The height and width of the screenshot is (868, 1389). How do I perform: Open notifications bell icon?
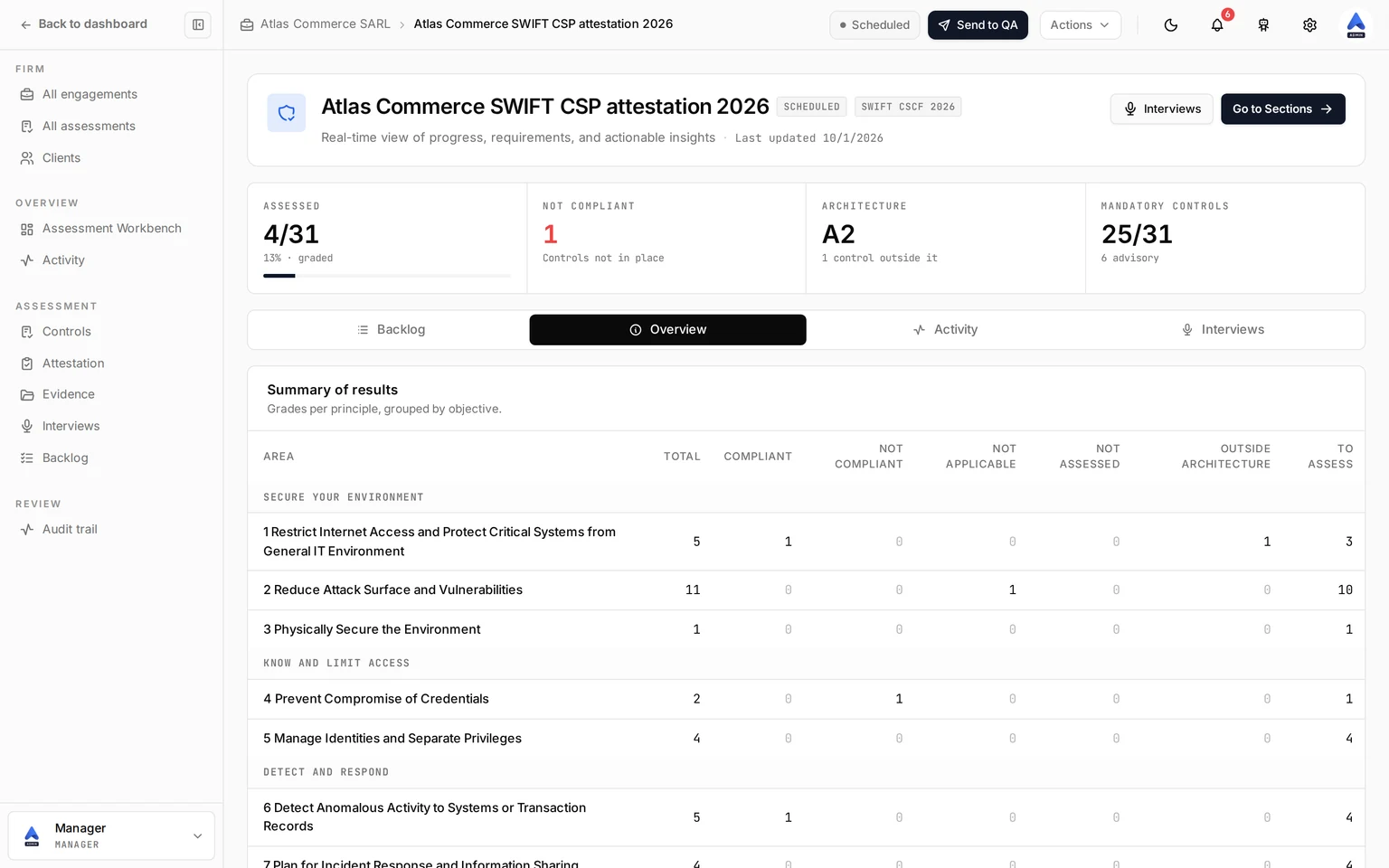pos(1217,25)
